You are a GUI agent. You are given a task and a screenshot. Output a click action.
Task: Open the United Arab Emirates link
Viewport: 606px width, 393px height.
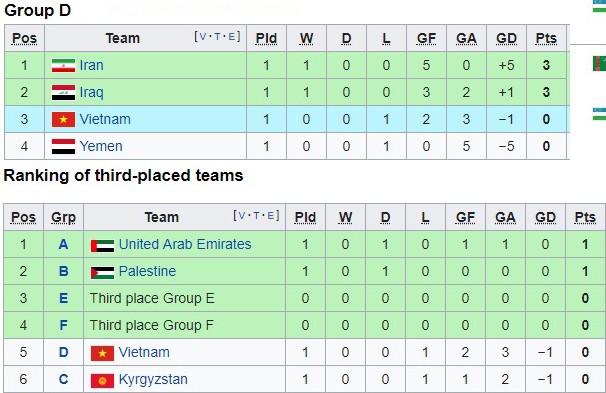tap(185, 244)
